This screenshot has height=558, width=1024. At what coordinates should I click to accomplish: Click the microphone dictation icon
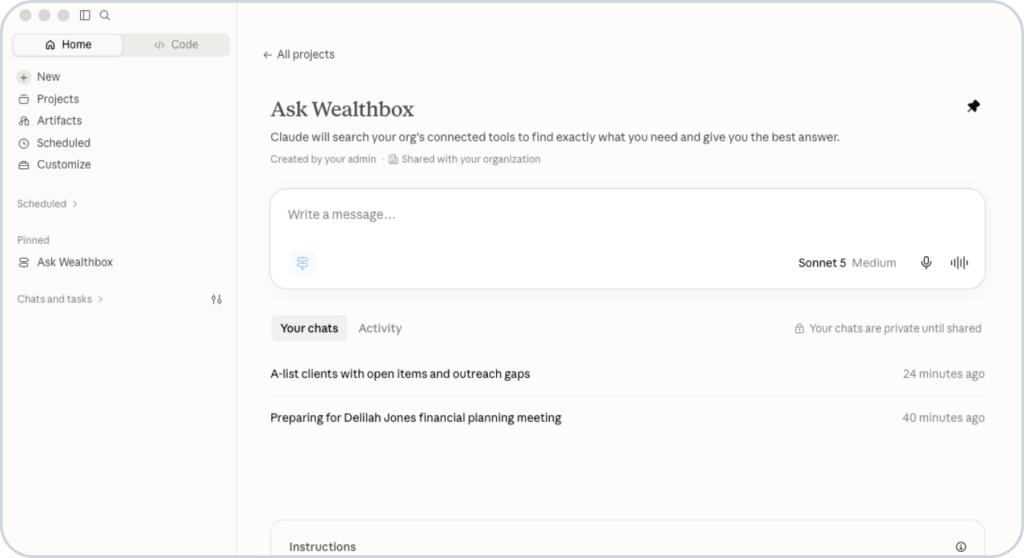pyautogui.click(x=926, y=263)
